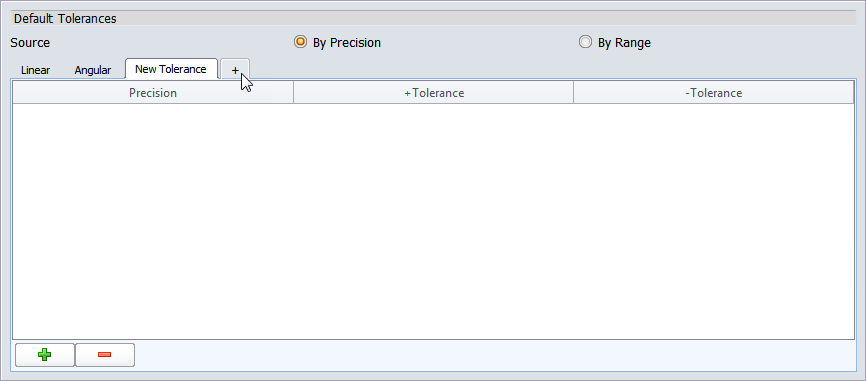866x381 pixels.
Task: Click the Source label
Action: coord(30,43)
